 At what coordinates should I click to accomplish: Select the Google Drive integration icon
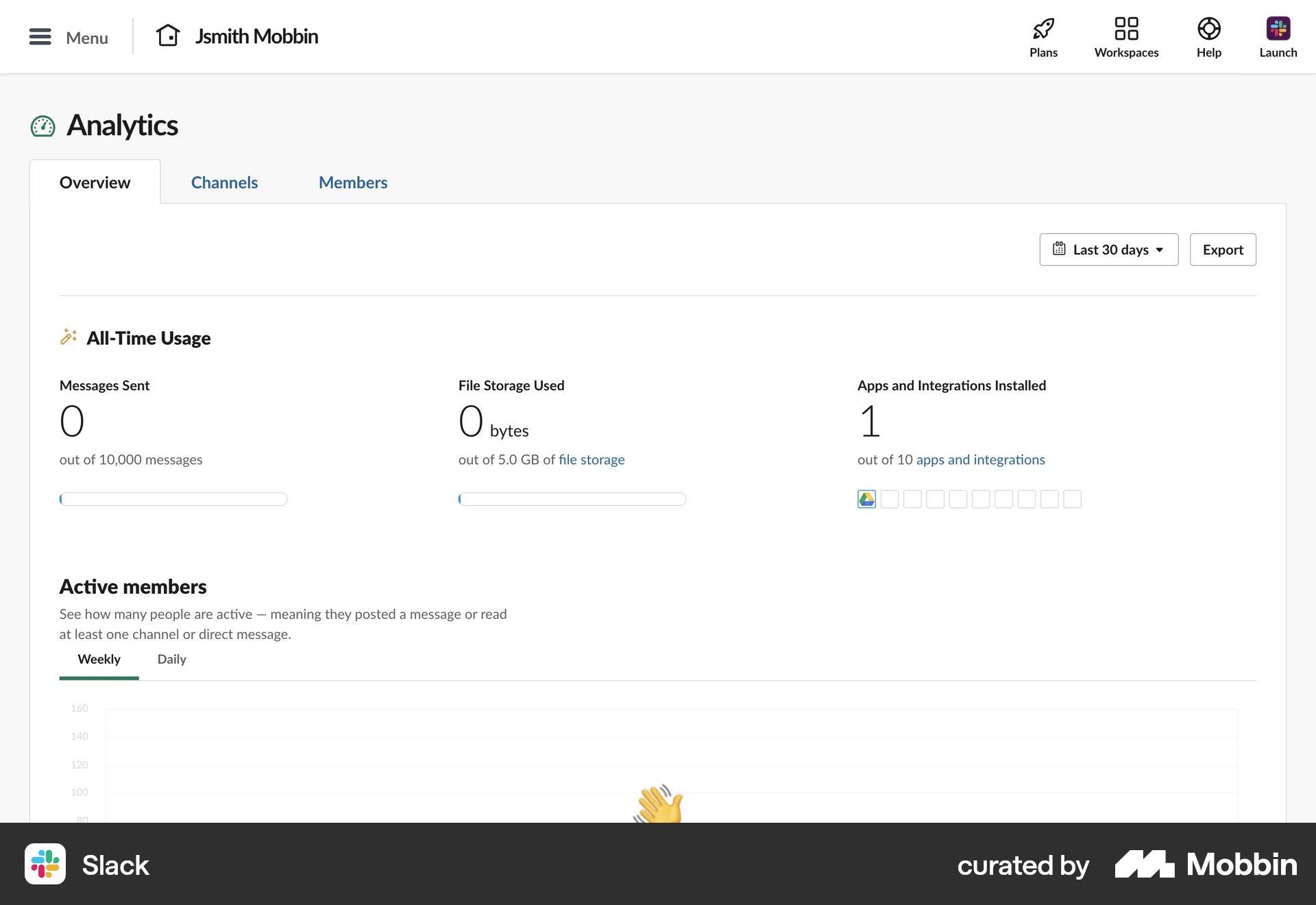pos(866,499)
